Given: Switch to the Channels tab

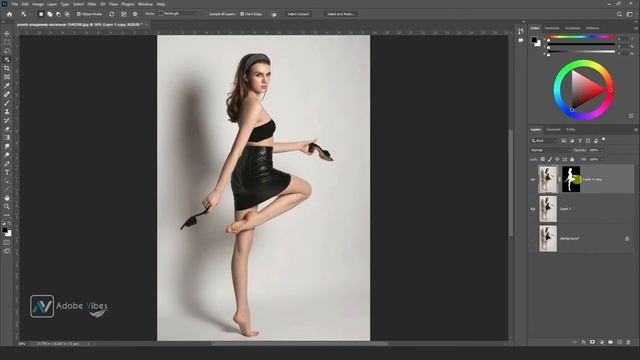Looking at the screenshot, I should 553,129.
